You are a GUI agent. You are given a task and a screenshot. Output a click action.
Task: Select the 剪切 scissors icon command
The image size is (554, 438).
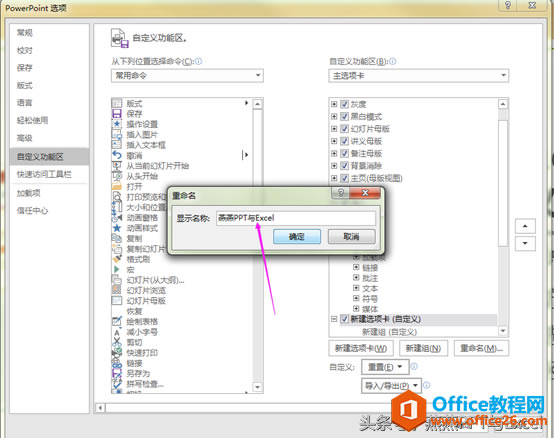click(117, 342)
